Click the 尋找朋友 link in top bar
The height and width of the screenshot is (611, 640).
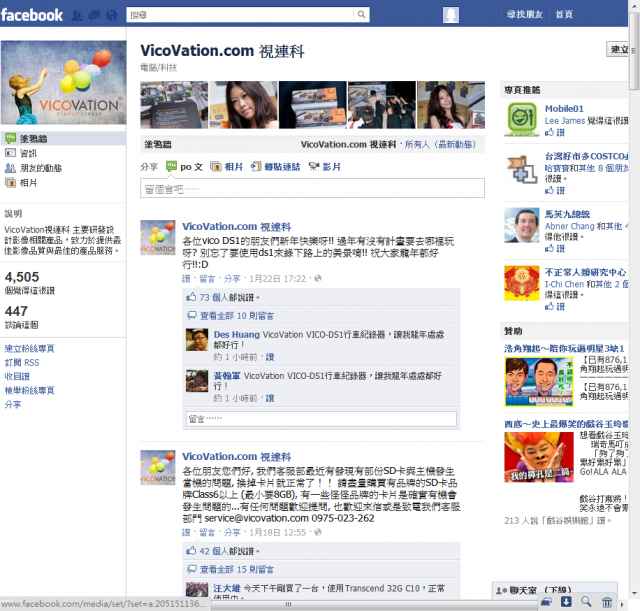[525, 15]
